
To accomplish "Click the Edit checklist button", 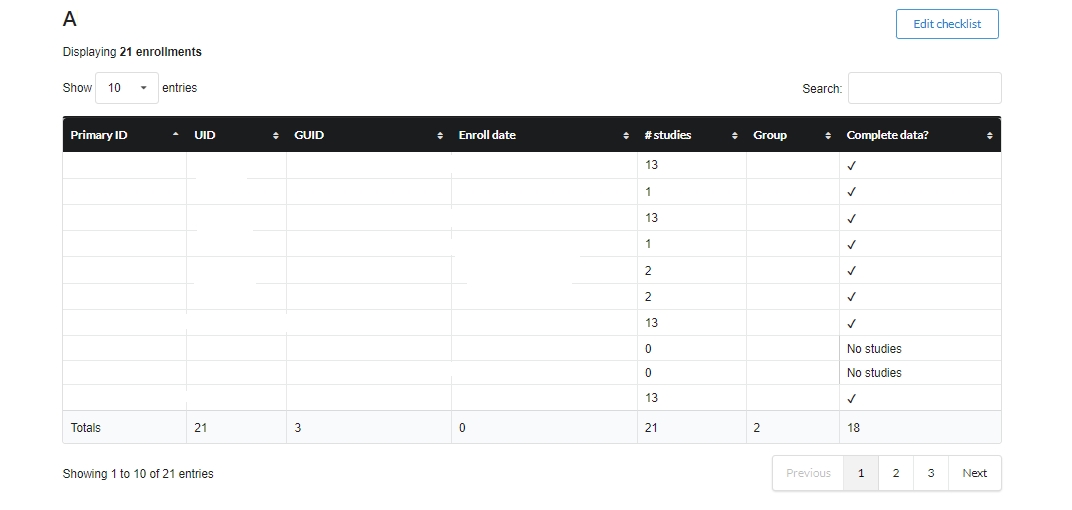I will pos(947,24).
